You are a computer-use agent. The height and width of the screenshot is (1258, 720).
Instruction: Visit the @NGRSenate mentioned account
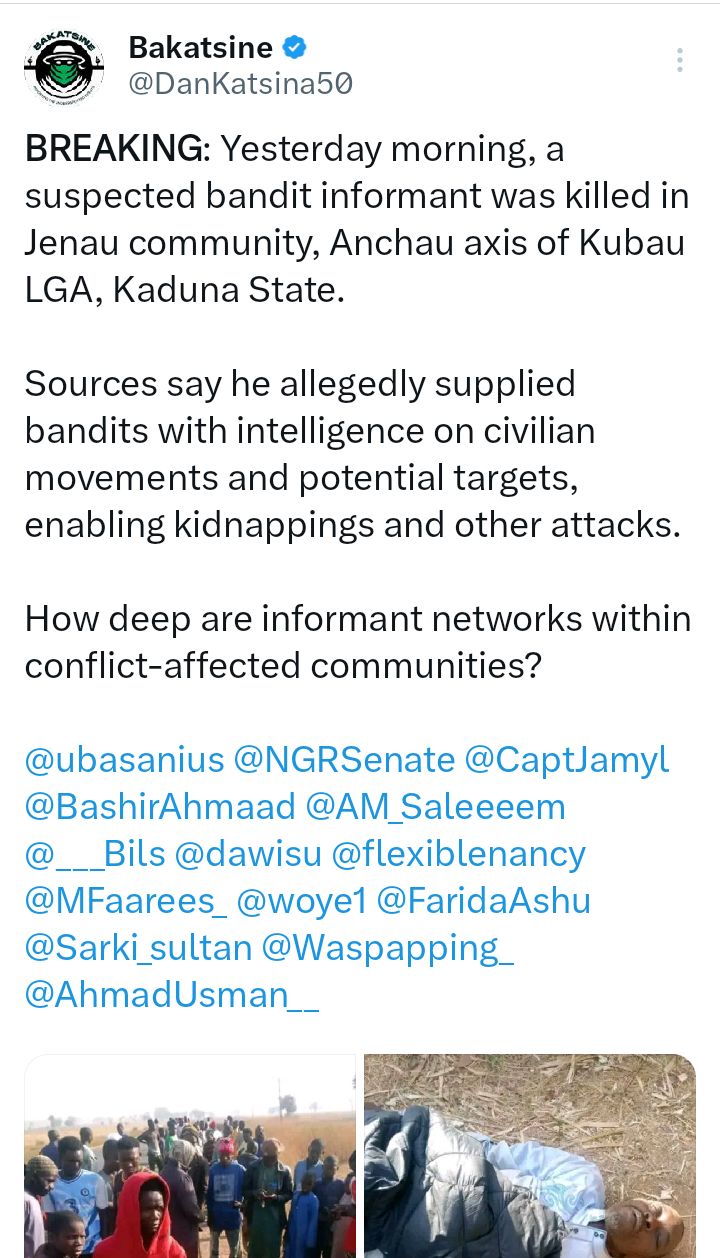[344, 760]
